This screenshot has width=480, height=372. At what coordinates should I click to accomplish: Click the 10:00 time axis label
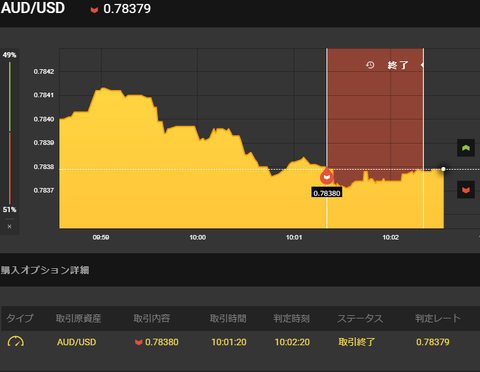click(x=198, y=237)
